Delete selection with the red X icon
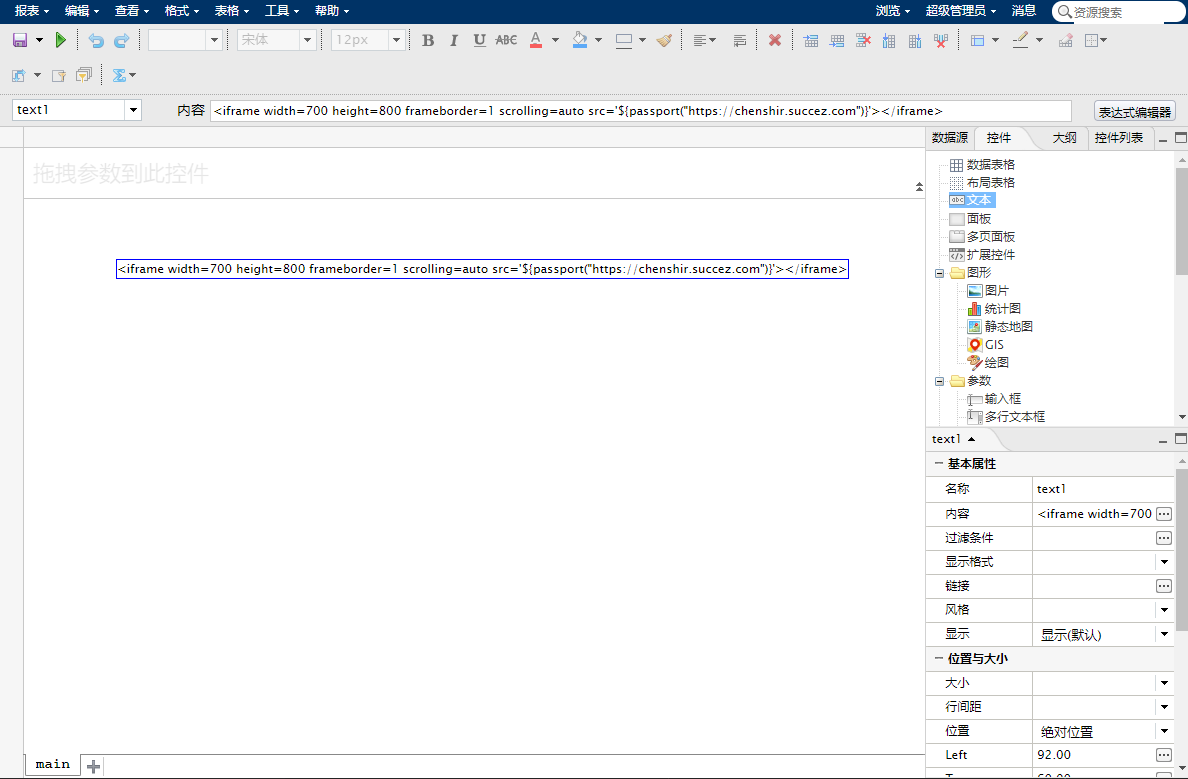This screenshot has width=1188, height=779. 774,40
